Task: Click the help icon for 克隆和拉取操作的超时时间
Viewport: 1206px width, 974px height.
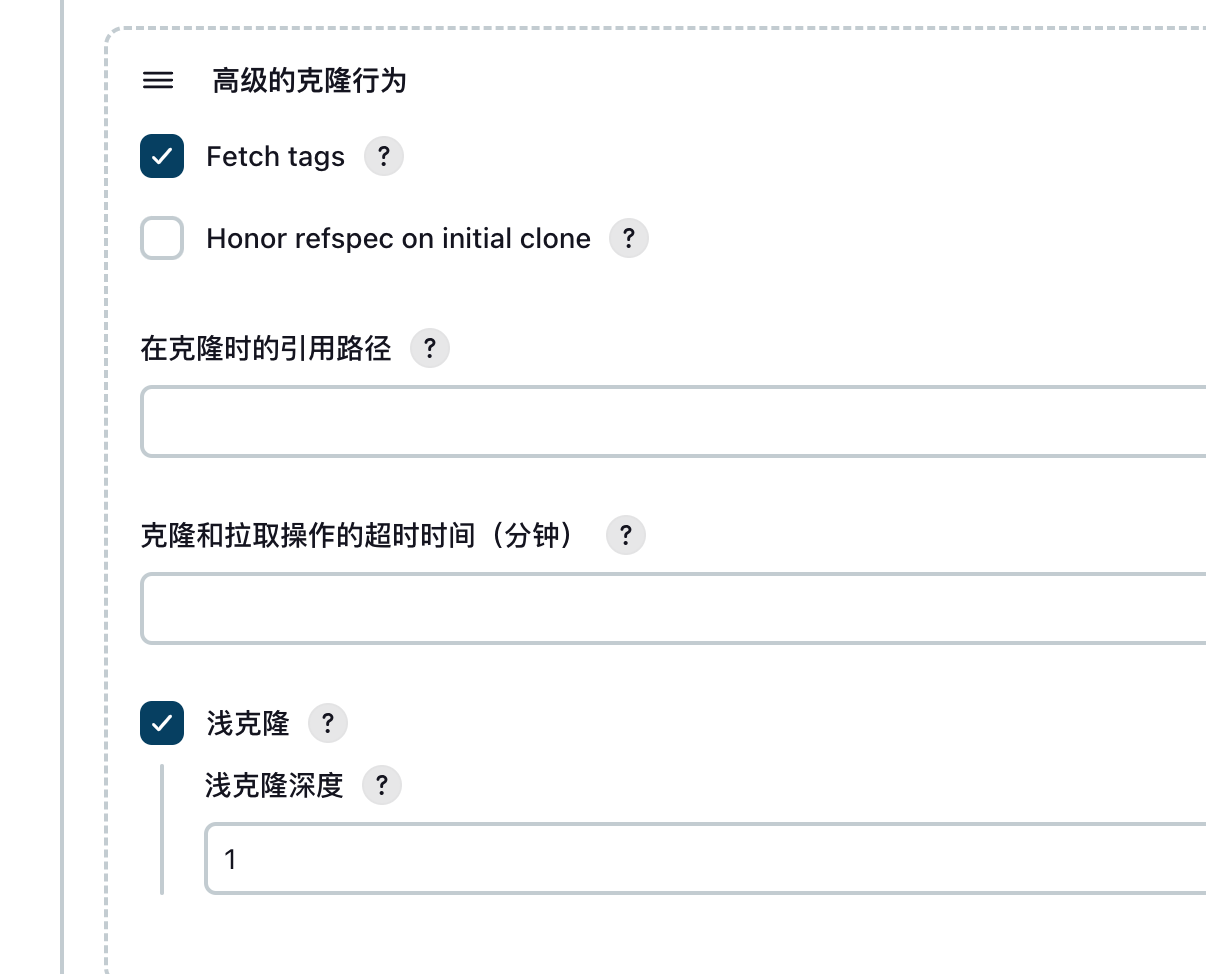Action: click(626, 536)
